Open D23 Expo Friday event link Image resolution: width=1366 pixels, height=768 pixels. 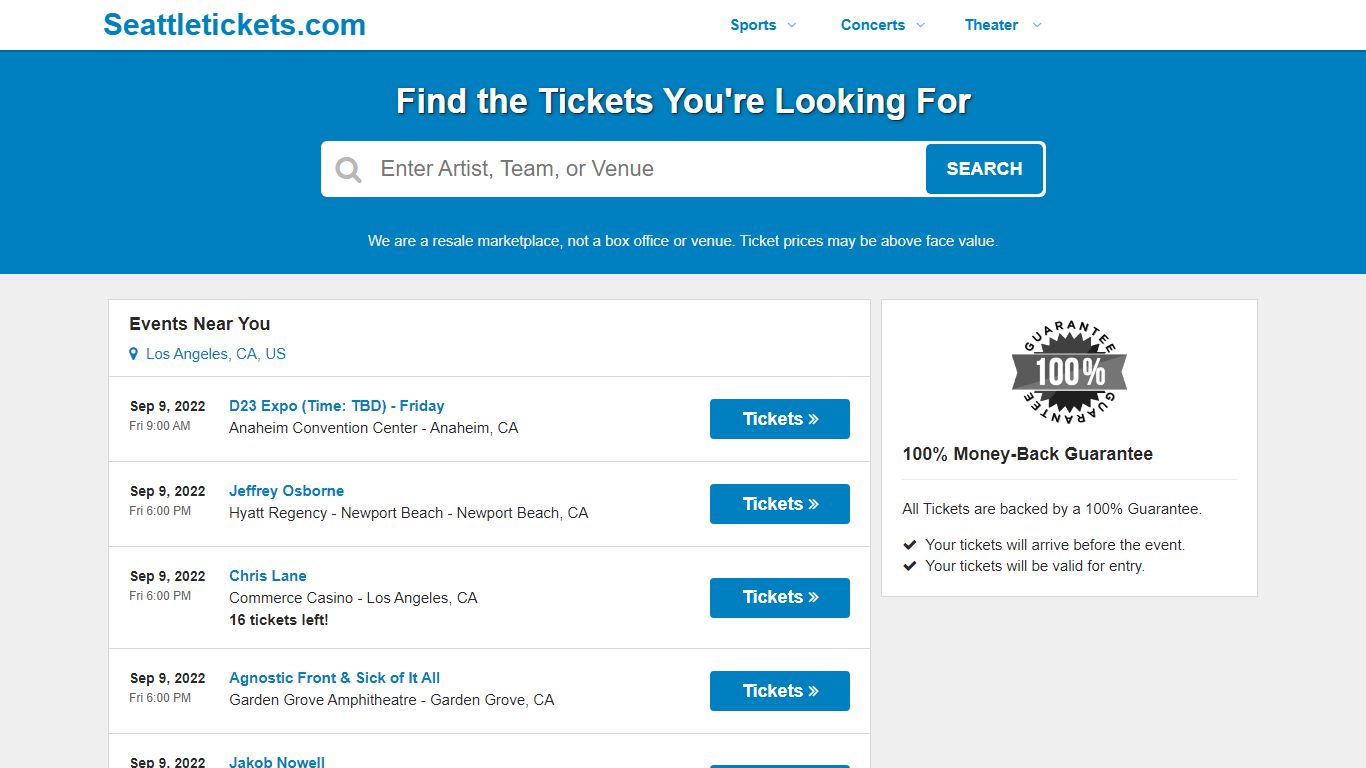coord(336,406)
